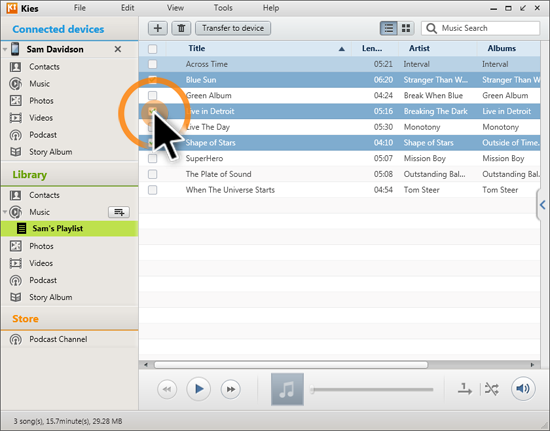This screenshot has width=550, height=431.
Task: Click the trash delete button
Action: click(181, 28)
